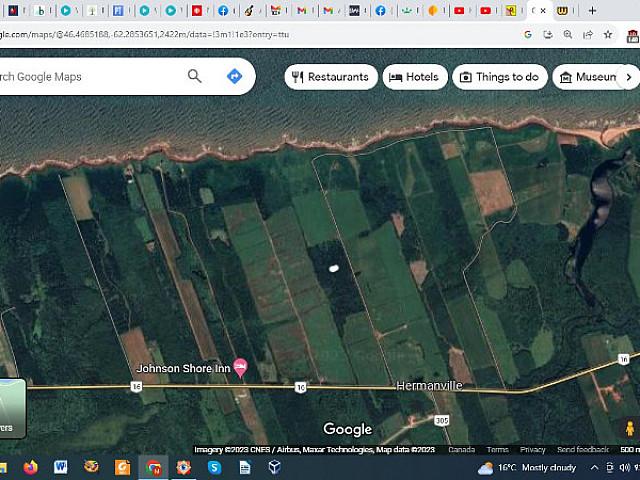The image size is (640, 480).
Task: Open the document editor icon on the taskbar
Action: 244,467
